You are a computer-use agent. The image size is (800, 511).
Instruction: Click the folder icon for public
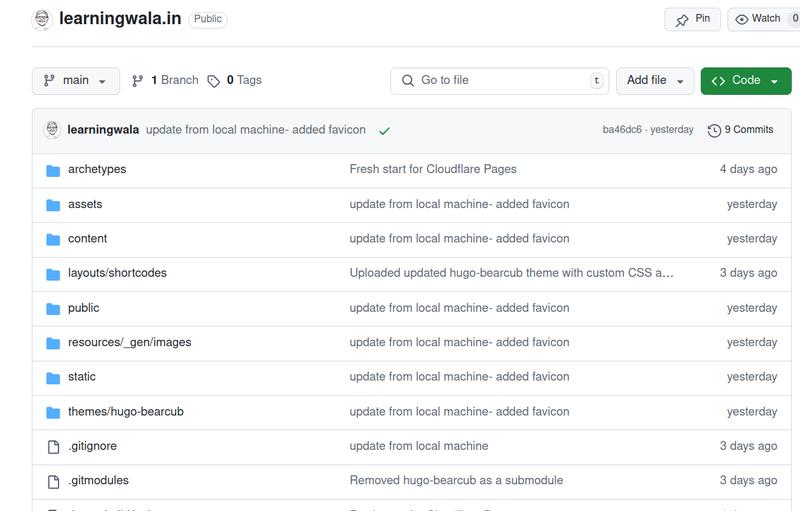click(x=53, y=309)
